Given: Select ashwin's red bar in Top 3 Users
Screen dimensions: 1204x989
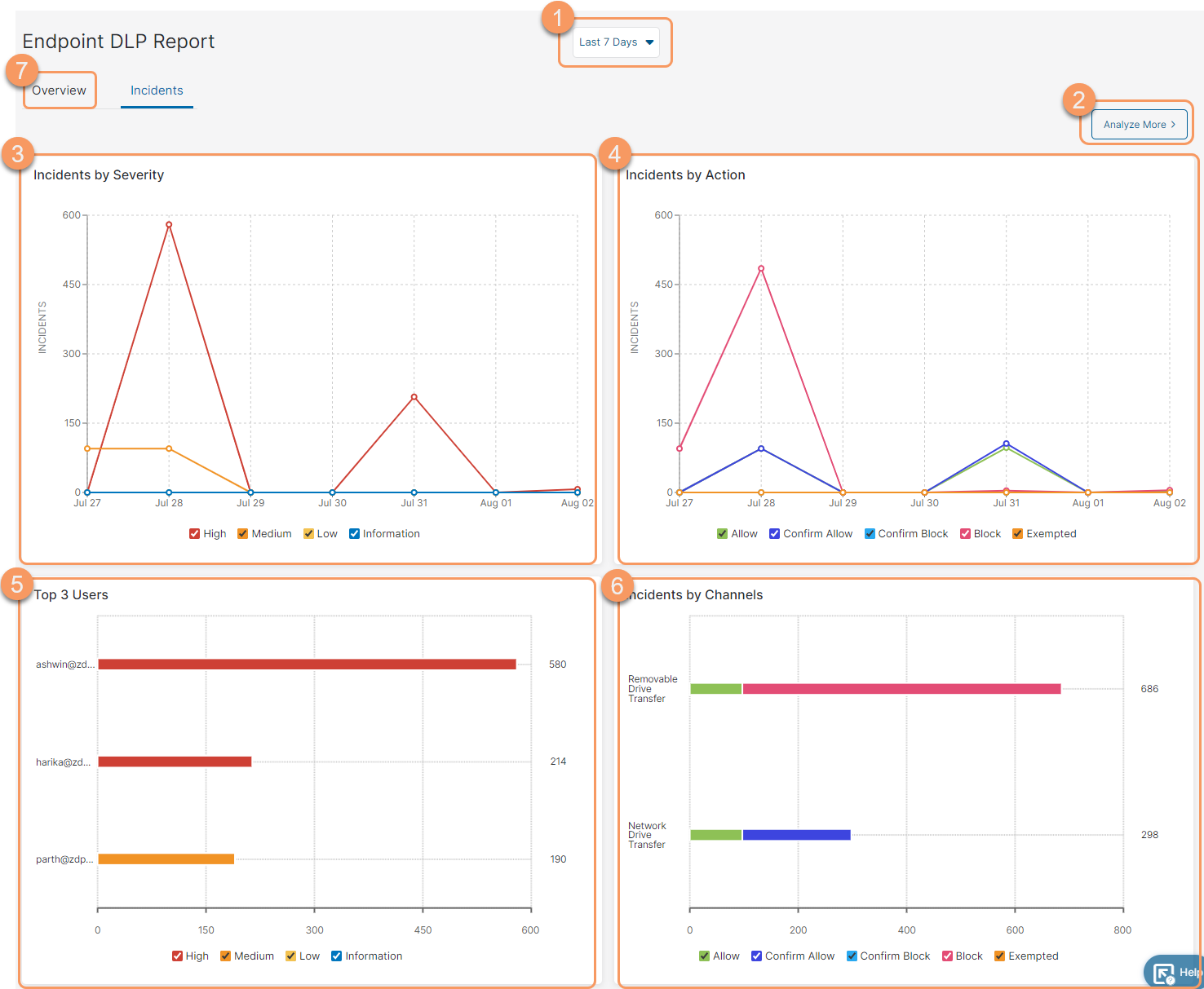Looking at the screenshot, I should pos(306,664).
